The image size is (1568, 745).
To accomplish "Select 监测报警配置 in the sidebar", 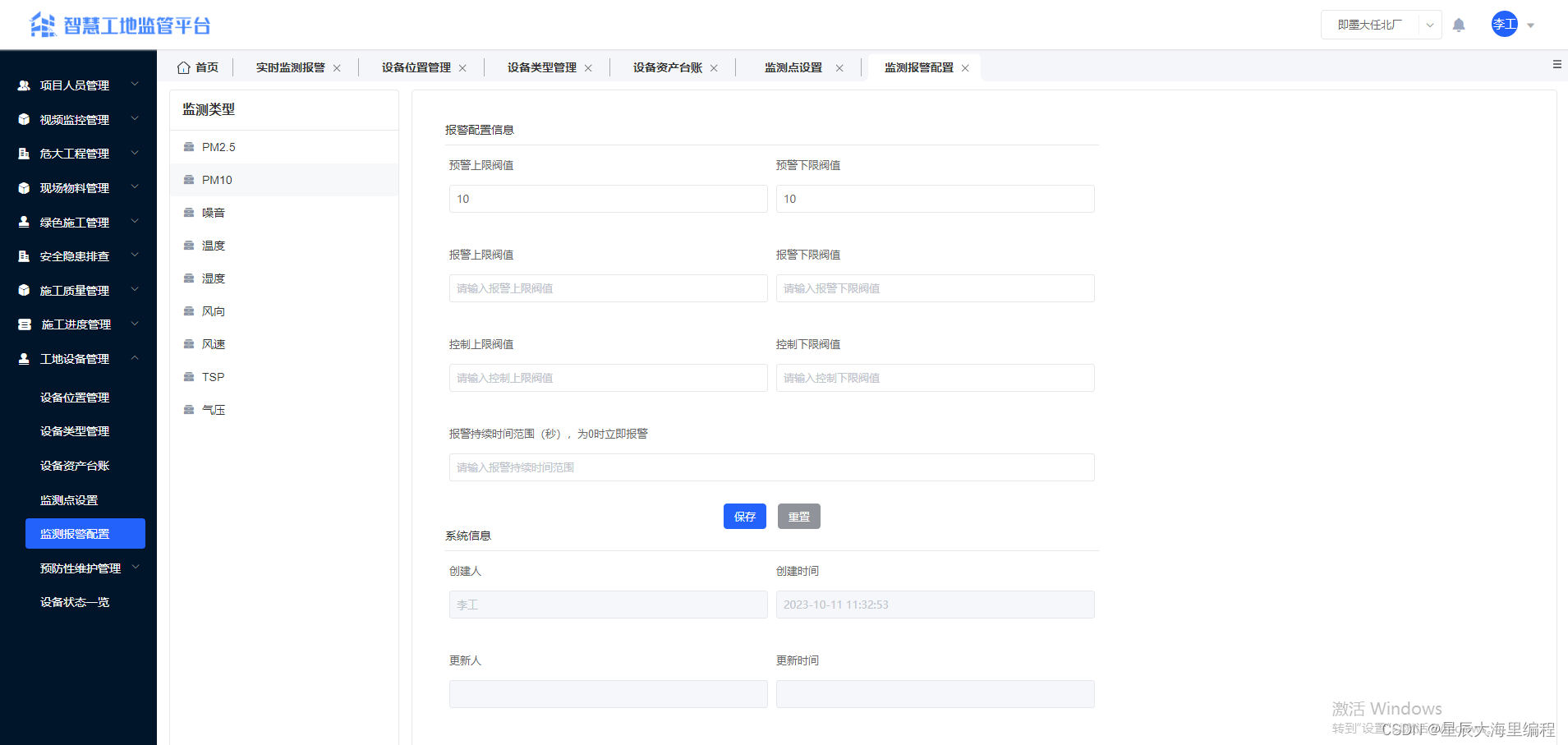I will coord(85,533).
